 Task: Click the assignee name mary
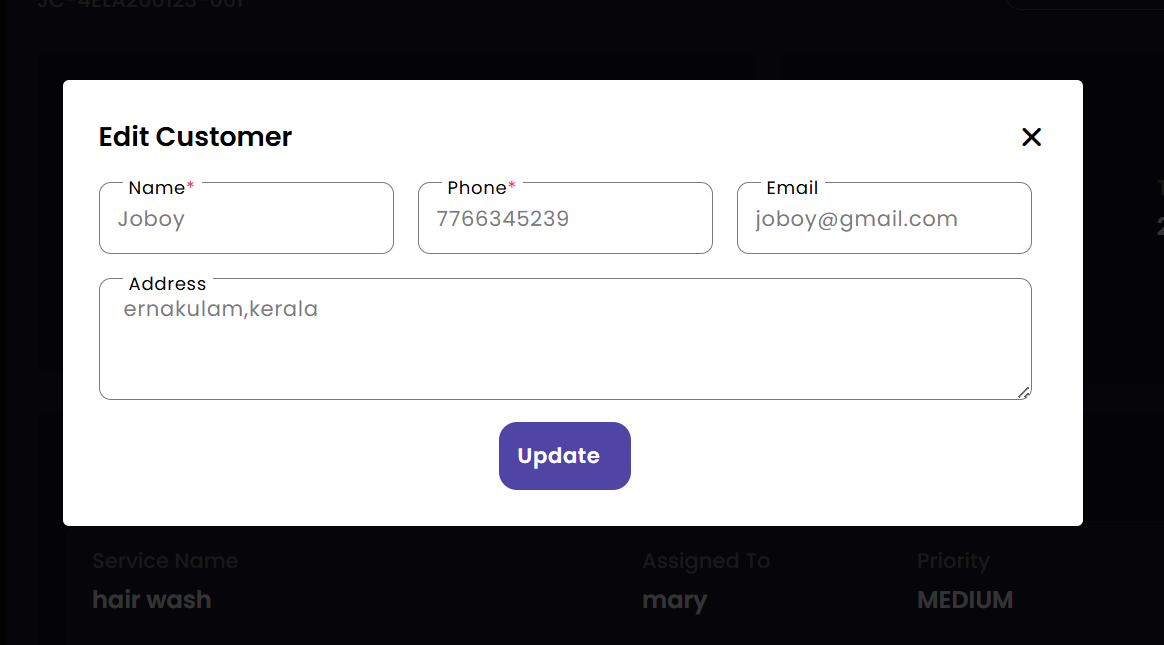pyautogui.click(x=674, y=601)
